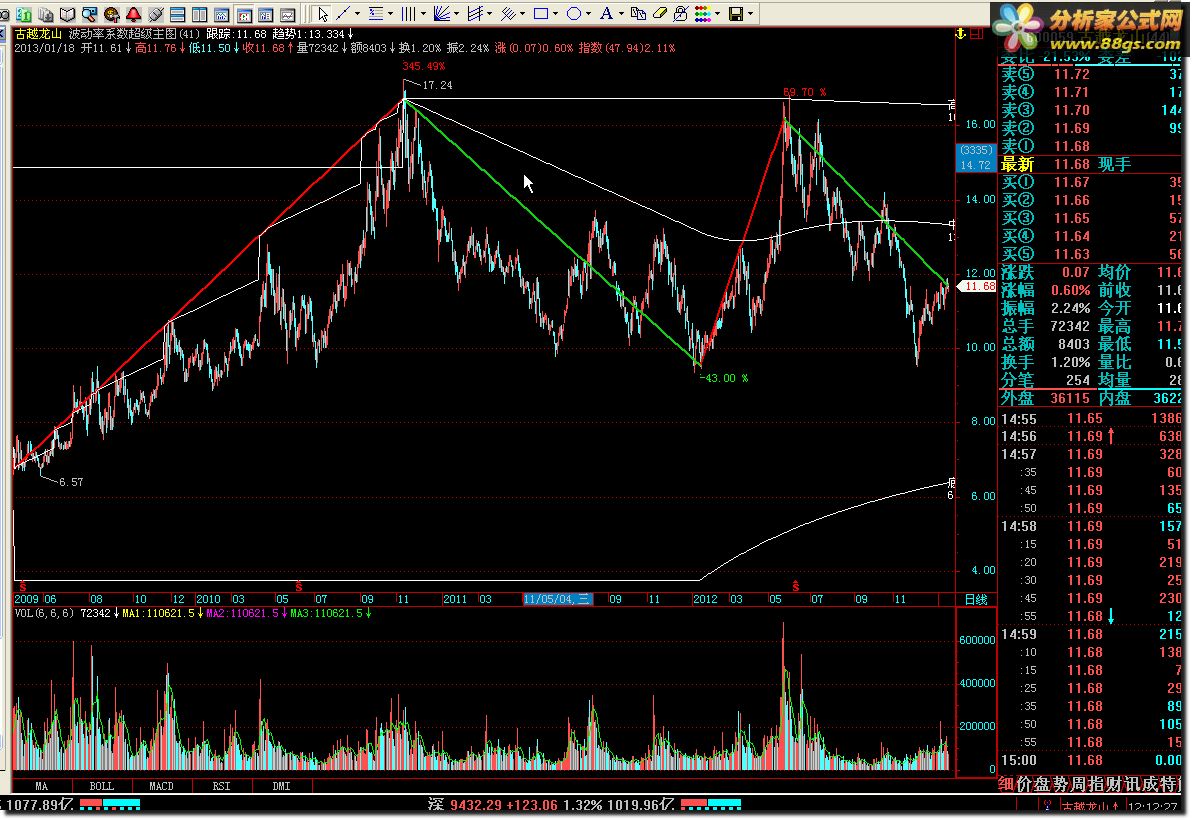Select the arrow pointer tool
Screen dimensions: 1192x820
pyautogui.click(x=323, y=14)
